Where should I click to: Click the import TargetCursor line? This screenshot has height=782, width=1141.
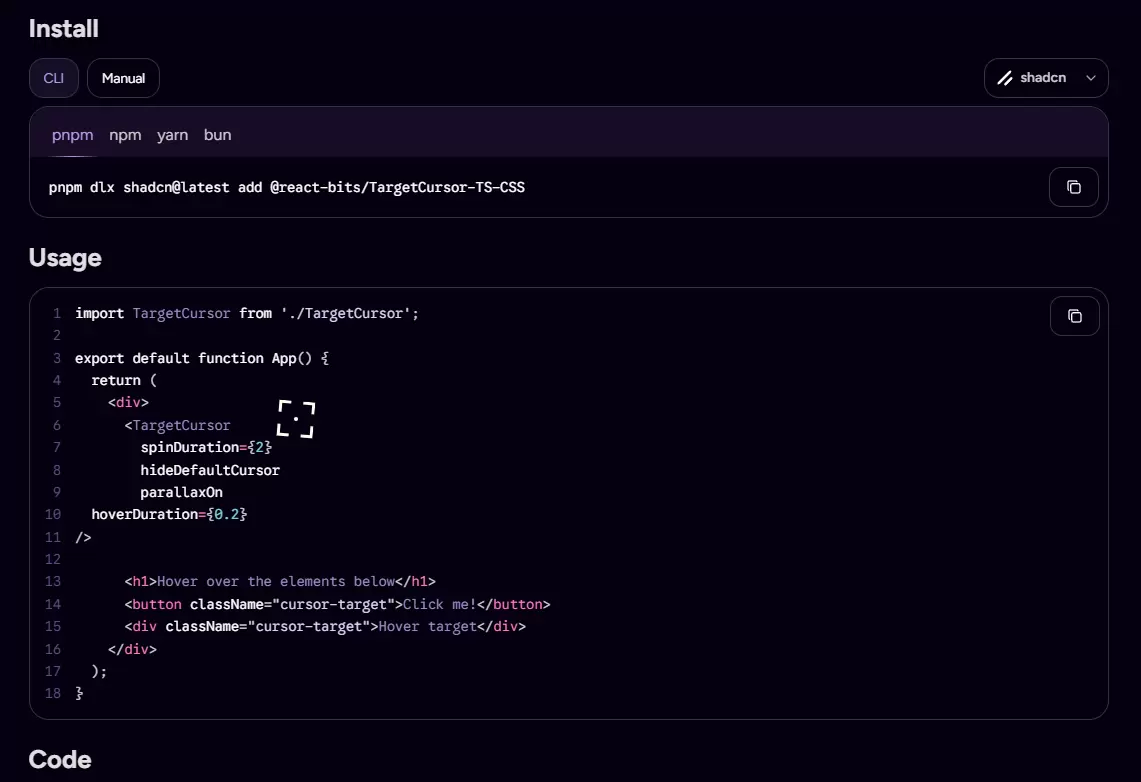[247, 314]
